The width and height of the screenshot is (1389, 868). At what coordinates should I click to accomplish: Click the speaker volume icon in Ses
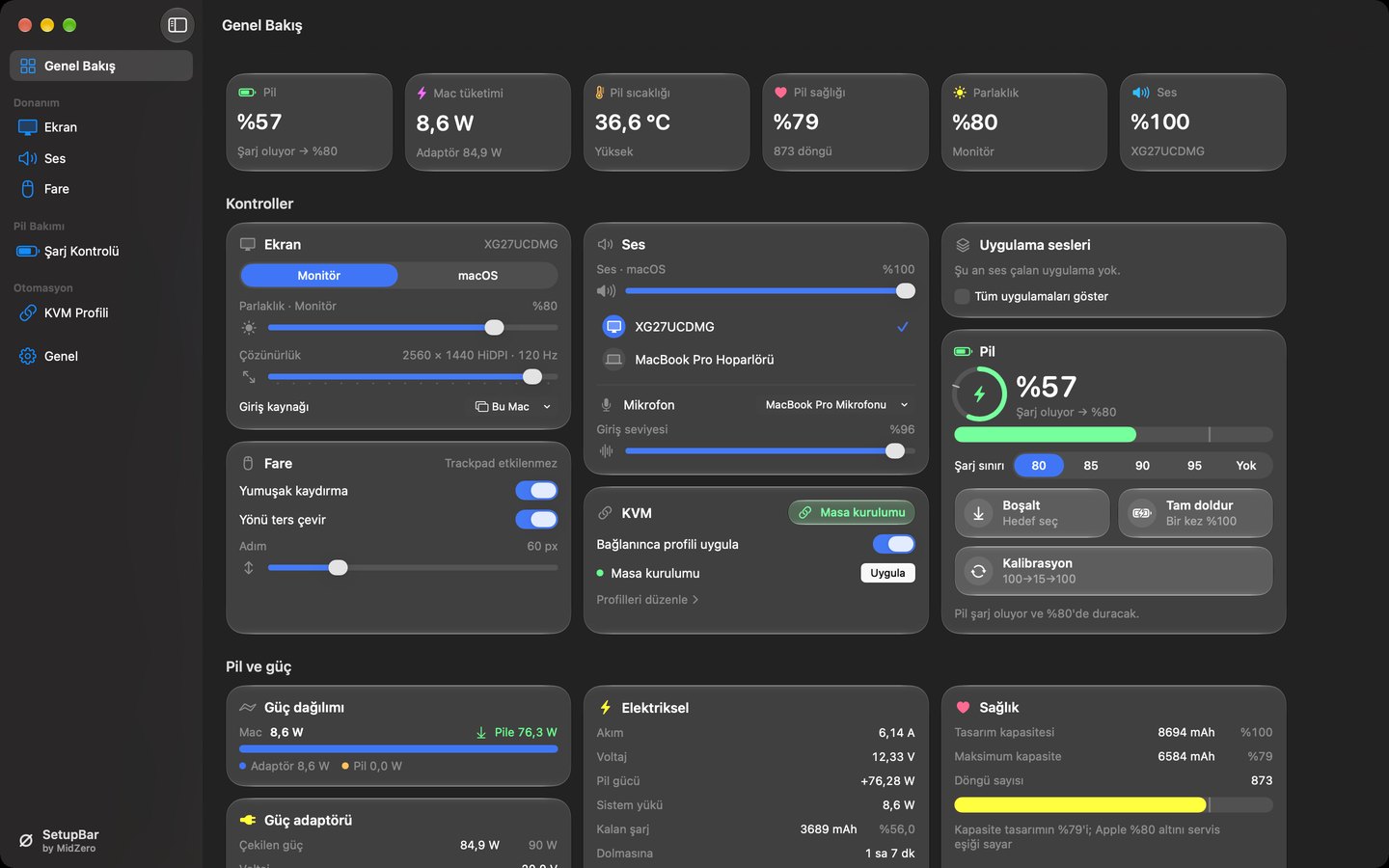606,290
